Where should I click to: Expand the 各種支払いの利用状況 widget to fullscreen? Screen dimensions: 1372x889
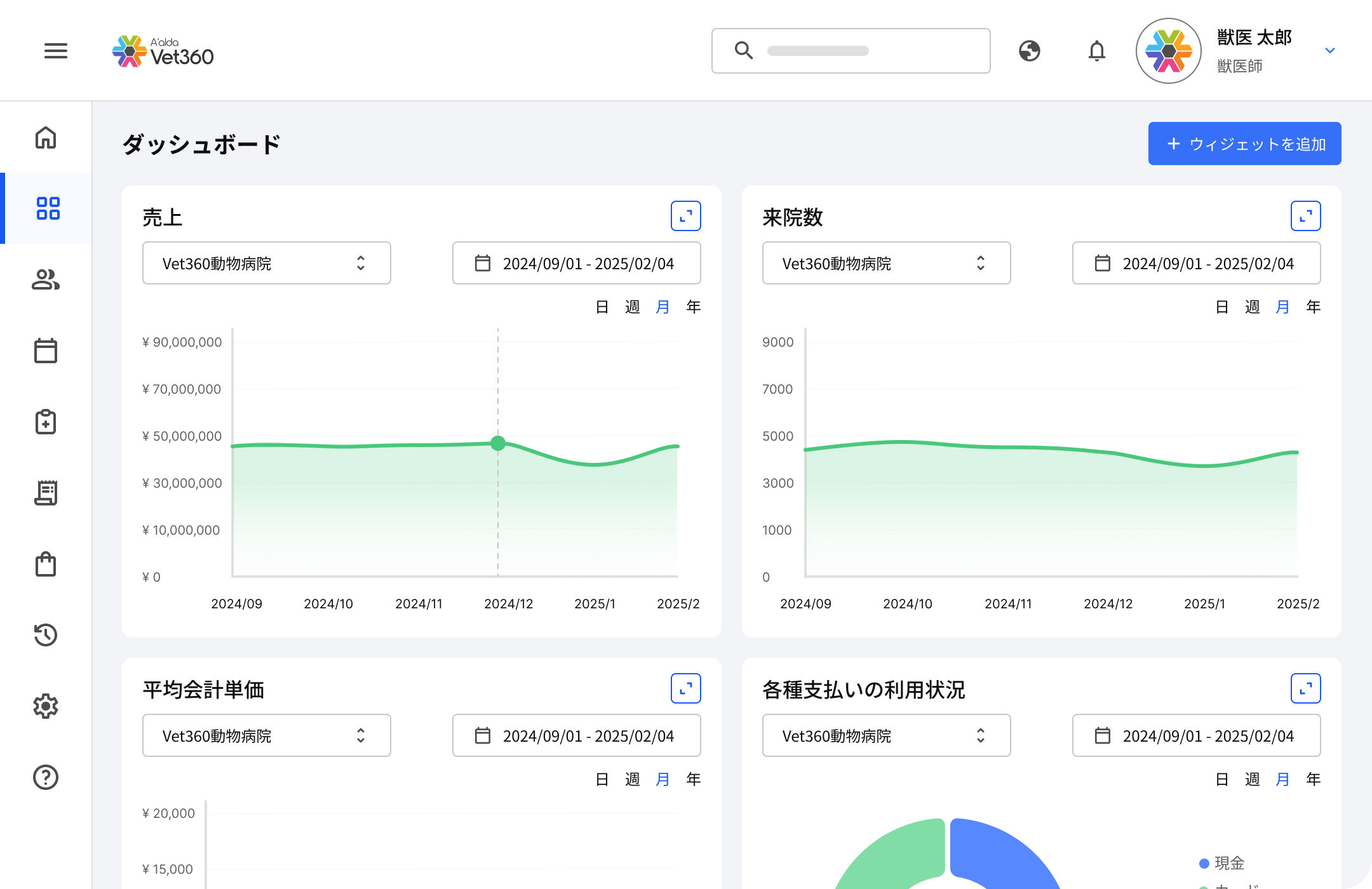pos(1306,688)
